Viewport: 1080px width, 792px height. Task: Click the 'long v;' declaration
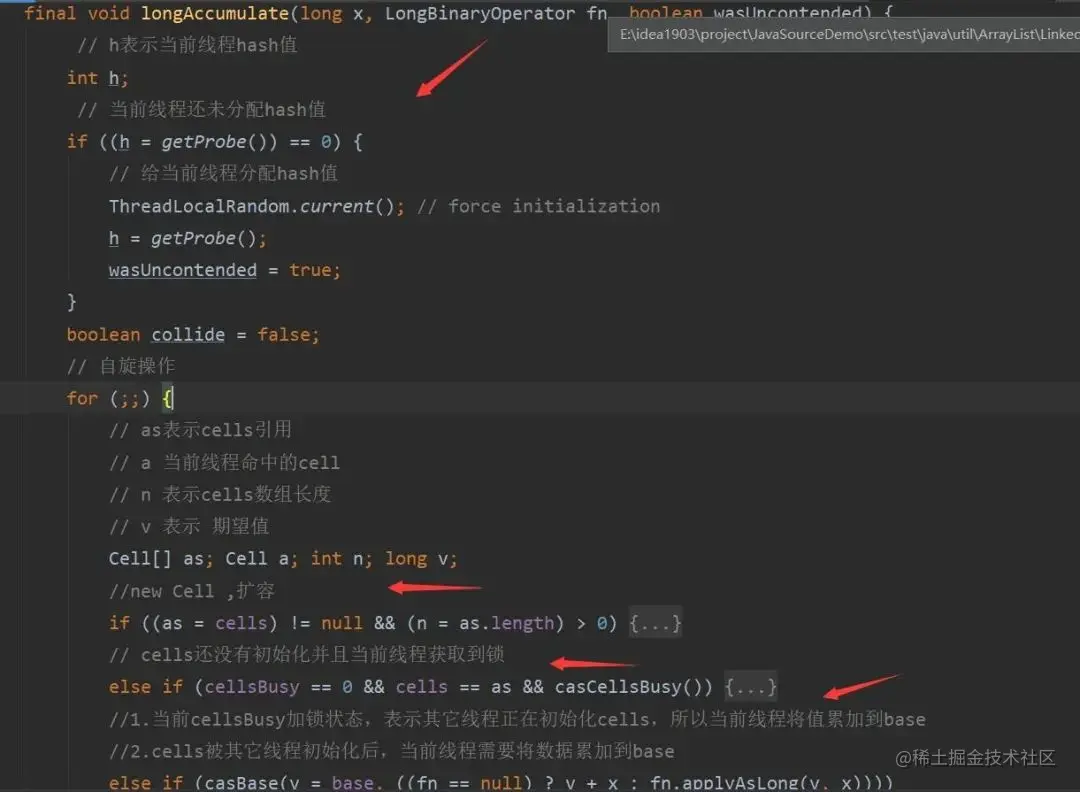[421, 559]
